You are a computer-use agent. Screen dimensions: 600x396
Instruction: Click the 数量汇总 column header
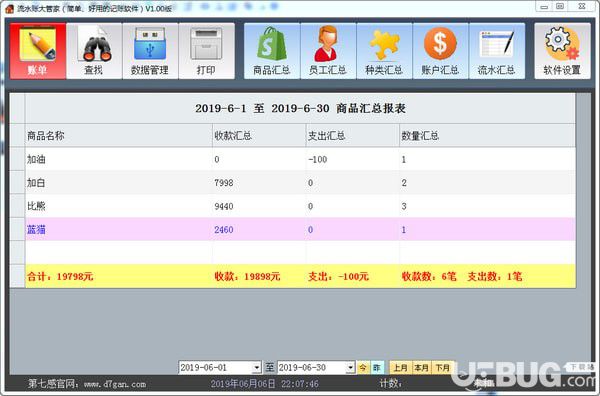(x=487, y=135)
